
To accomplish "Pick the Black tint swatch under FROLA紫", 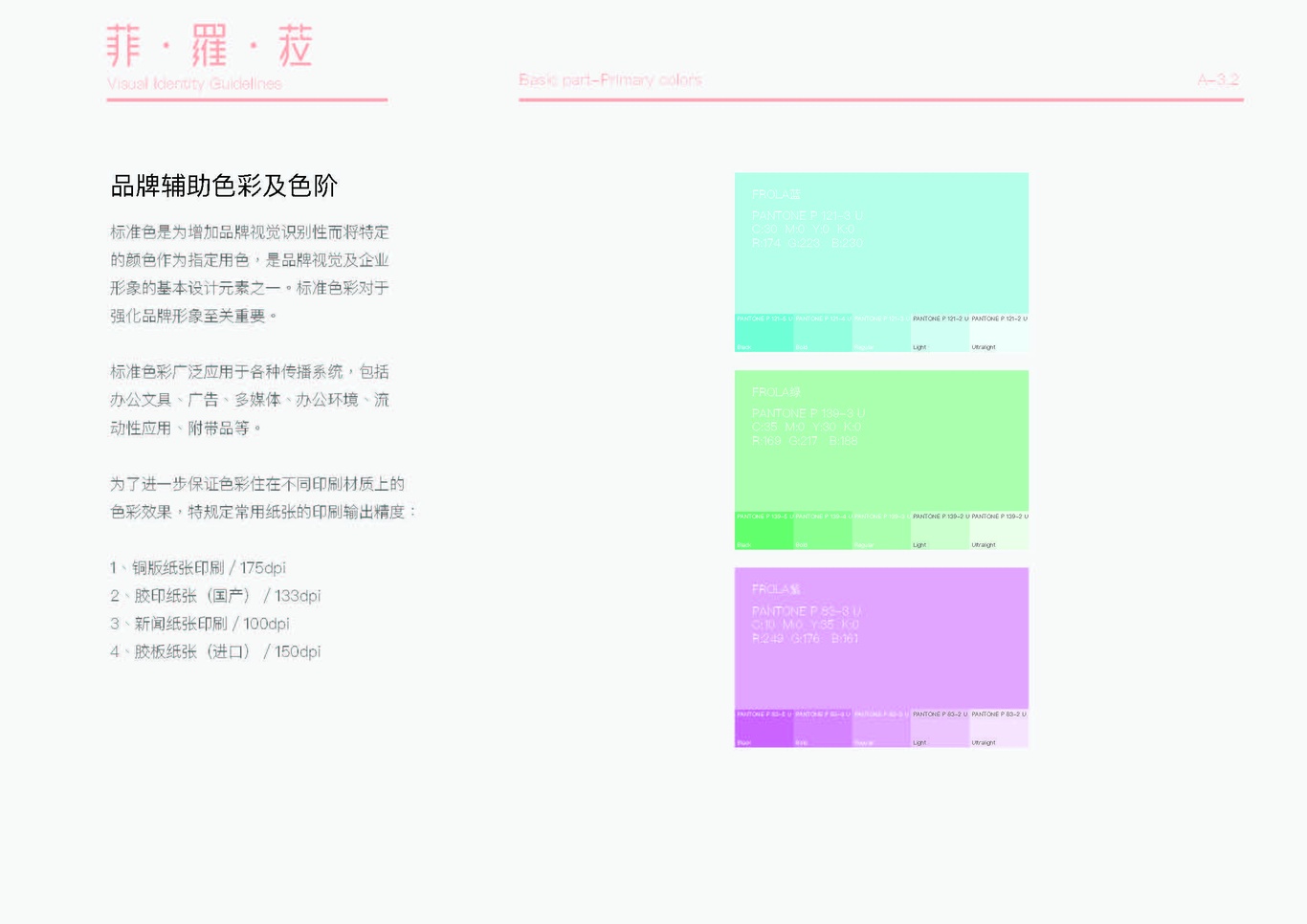I will pyautogui.click(x=764, y=728).
